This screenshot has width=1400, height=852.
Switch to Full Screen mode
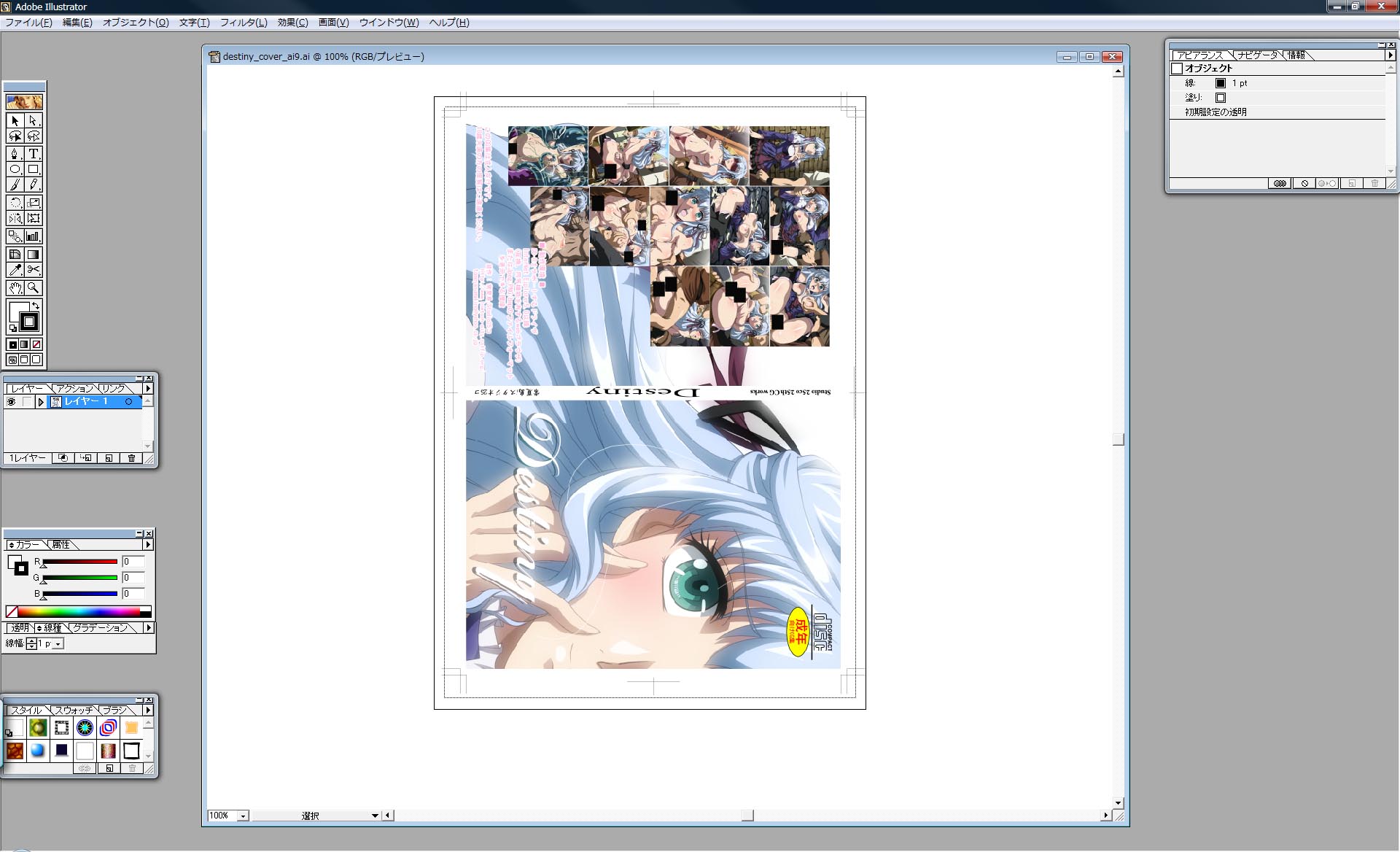pos(36,360)
